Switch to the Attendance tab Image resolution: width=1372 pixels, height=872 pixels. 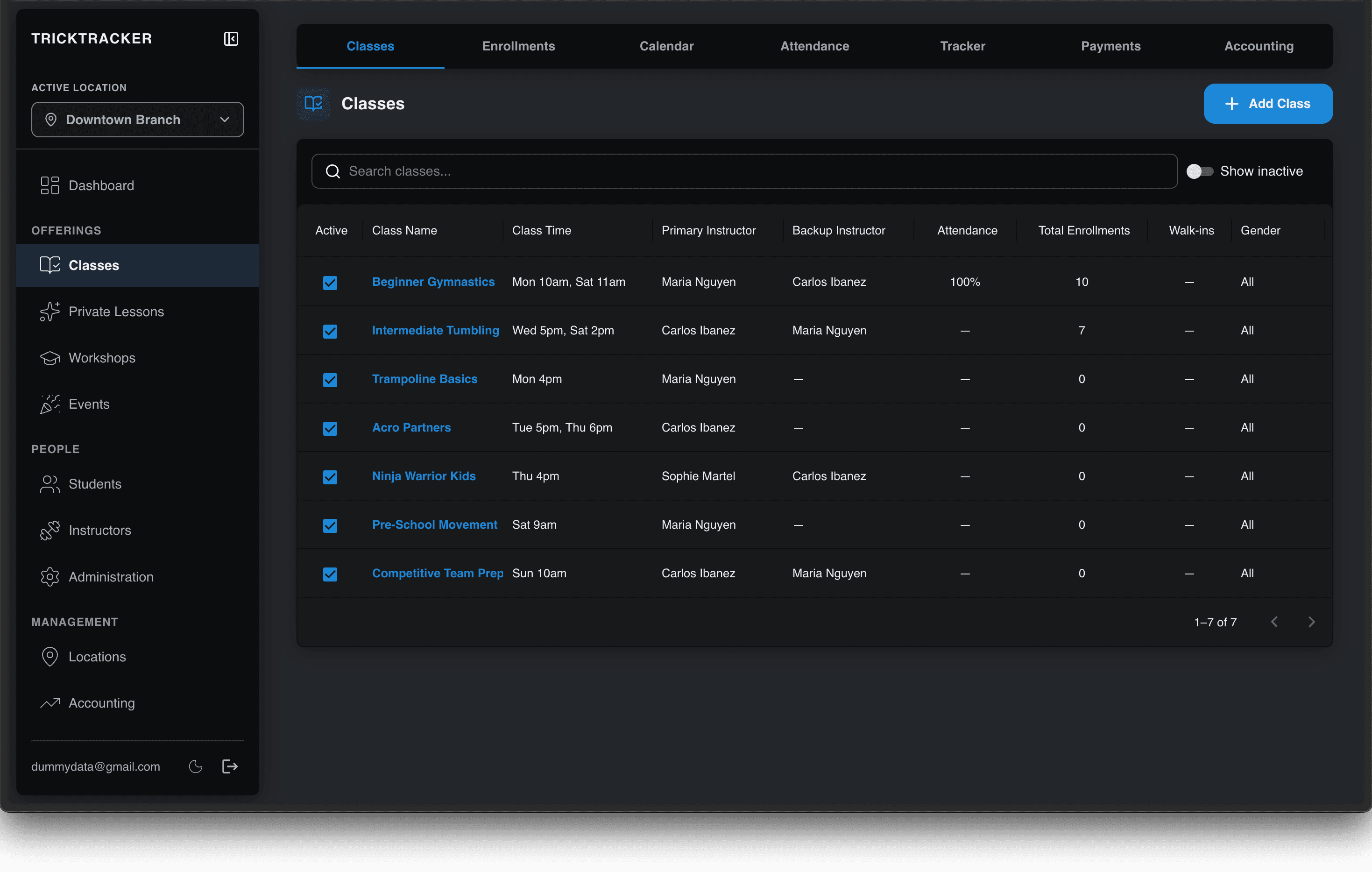815,46
